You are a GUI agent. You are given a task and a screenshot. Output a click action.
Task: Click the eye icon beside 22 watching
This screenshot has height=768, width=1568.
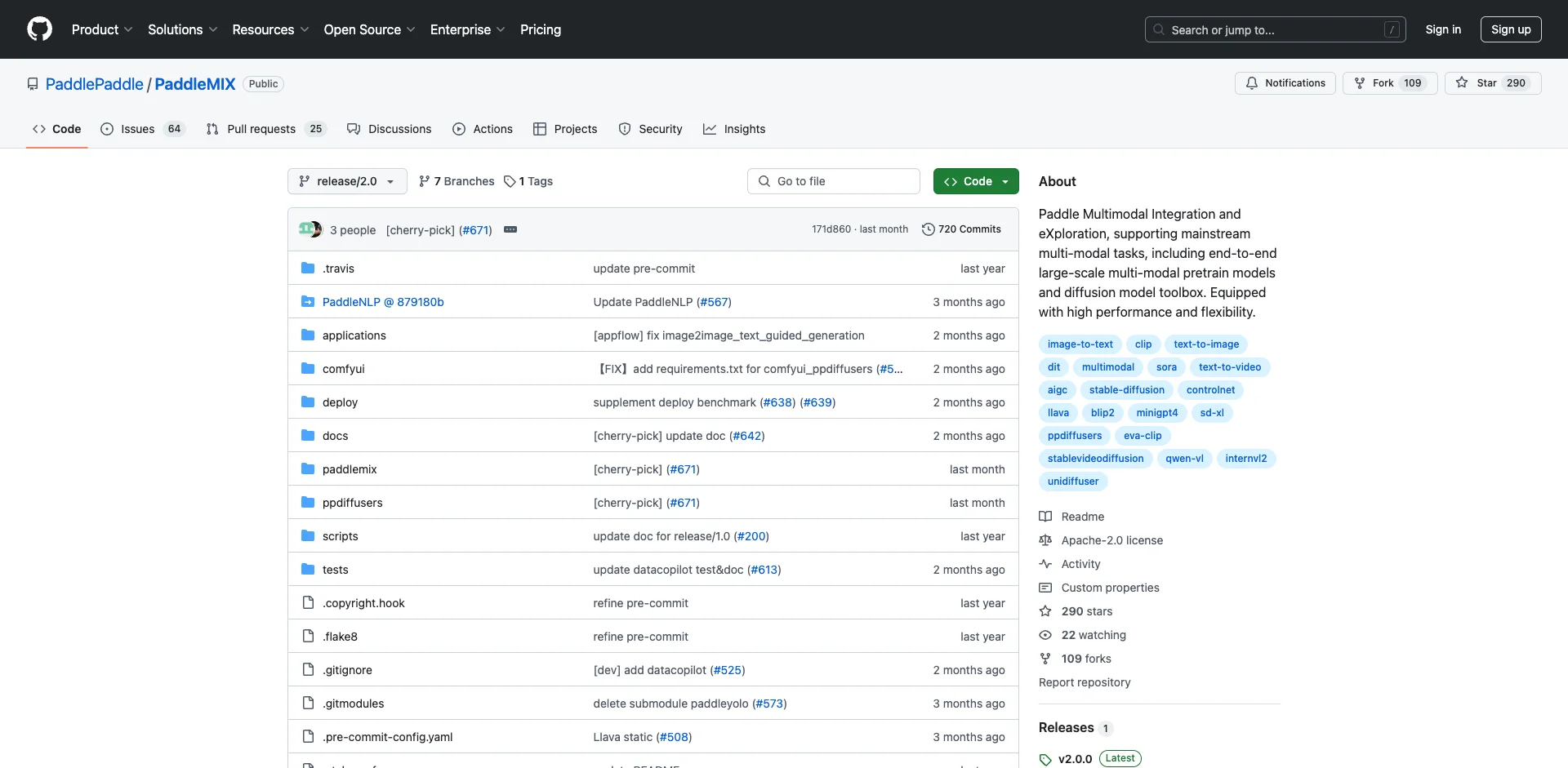click(1045, 635)
